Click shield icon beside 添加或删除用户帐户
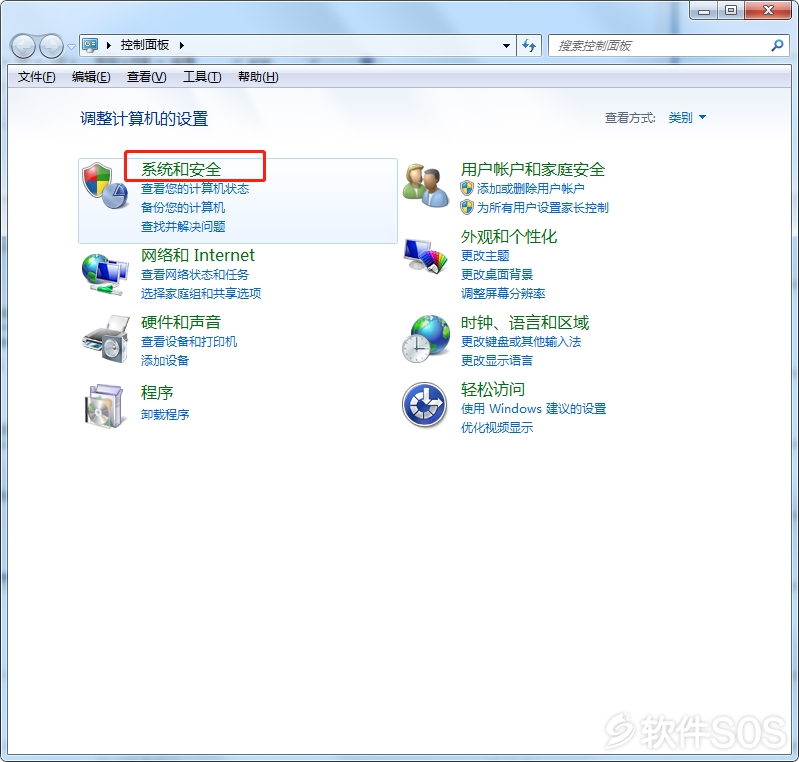 click(x=467, y=188)
